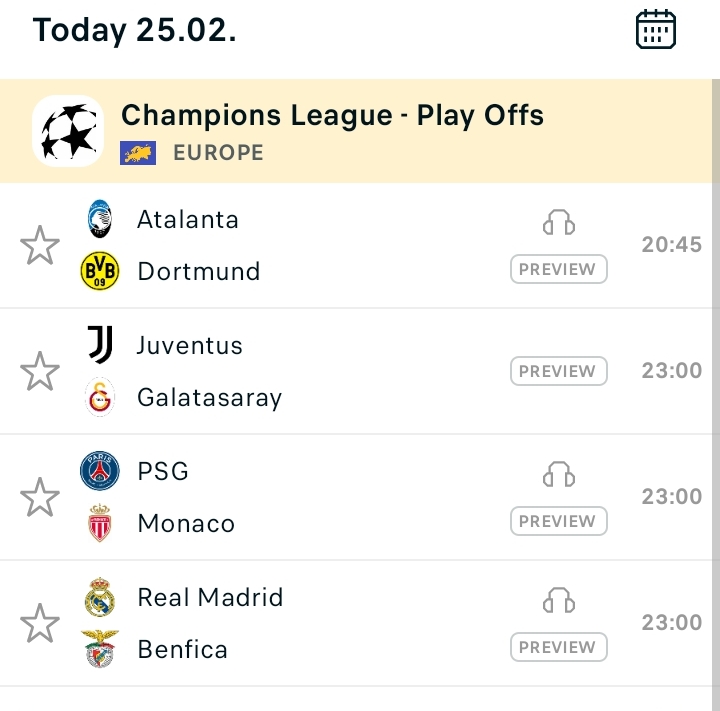Click the Champions League logo icon
The image size is (720, 711).
pyautogui.click(x=68, y=131)
